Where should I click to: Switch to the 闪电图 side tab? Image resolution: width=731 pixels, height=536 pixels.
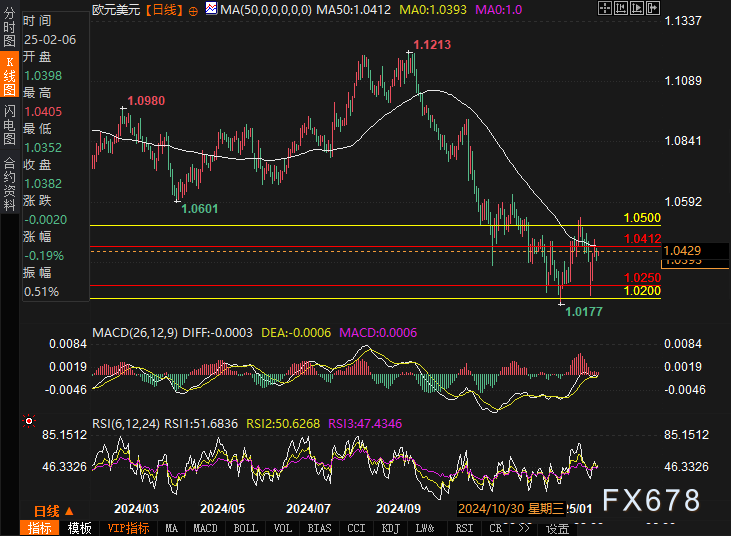tap(9, 124)
